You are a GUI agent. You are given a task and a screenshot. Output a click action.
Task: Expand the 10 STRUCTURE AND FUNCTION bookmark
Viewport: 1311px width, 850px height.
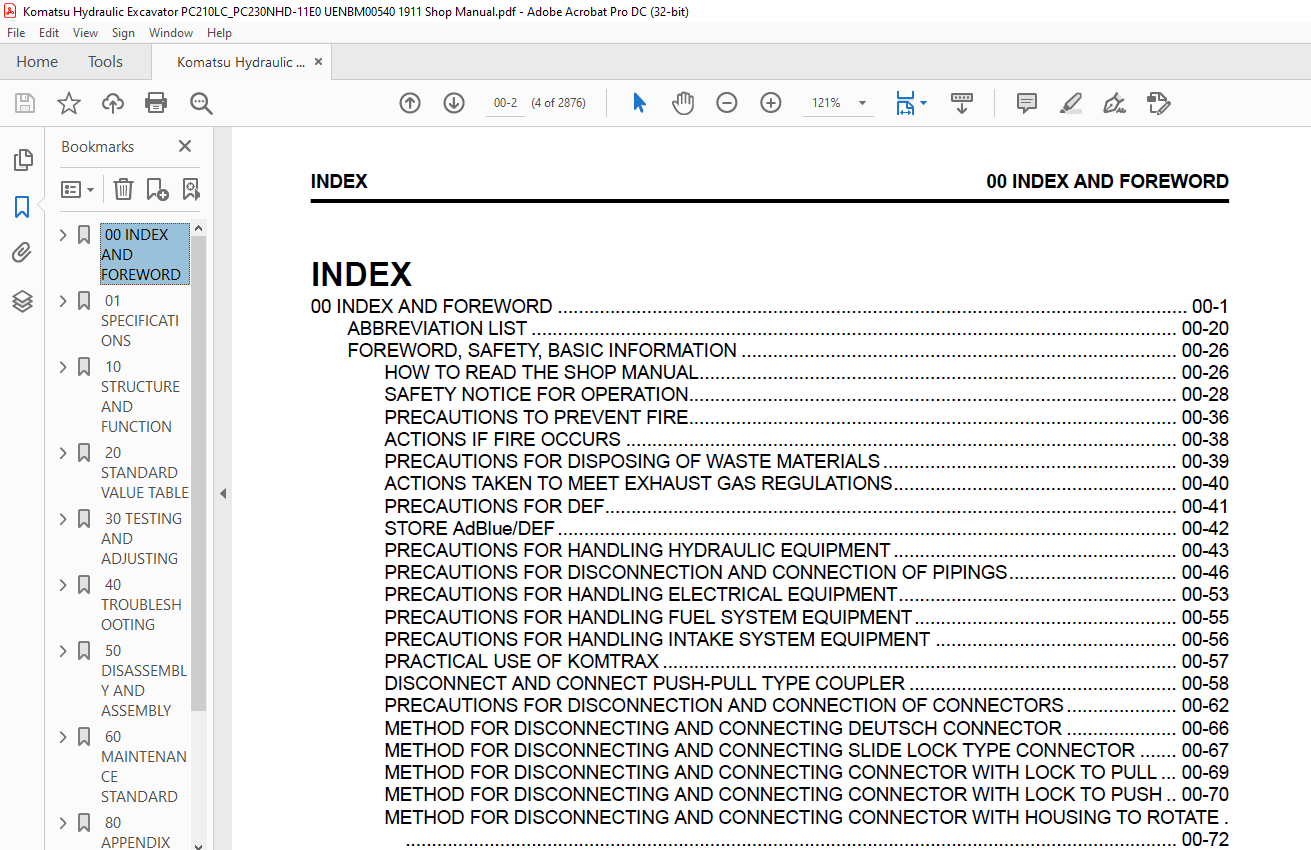(63, 367)
